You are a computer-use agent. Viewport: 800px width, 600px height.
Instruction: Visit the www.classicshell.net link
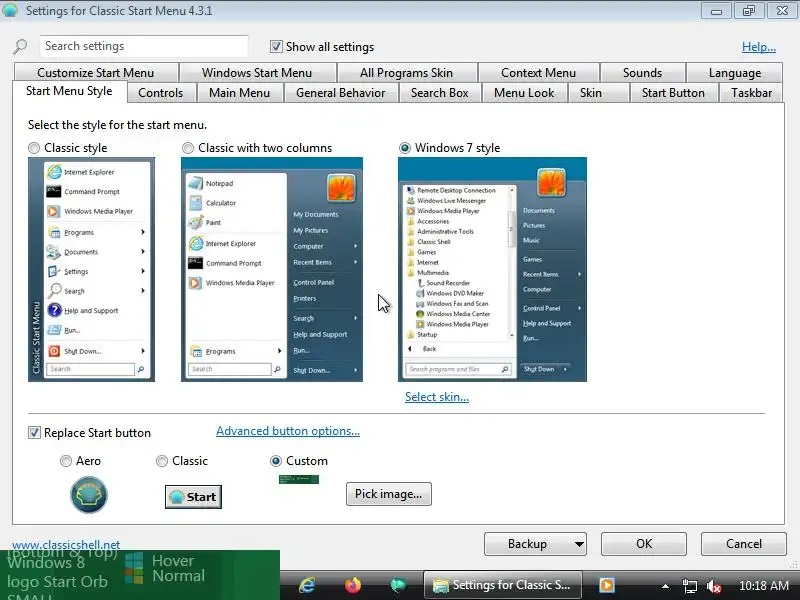tap(66, 544)
